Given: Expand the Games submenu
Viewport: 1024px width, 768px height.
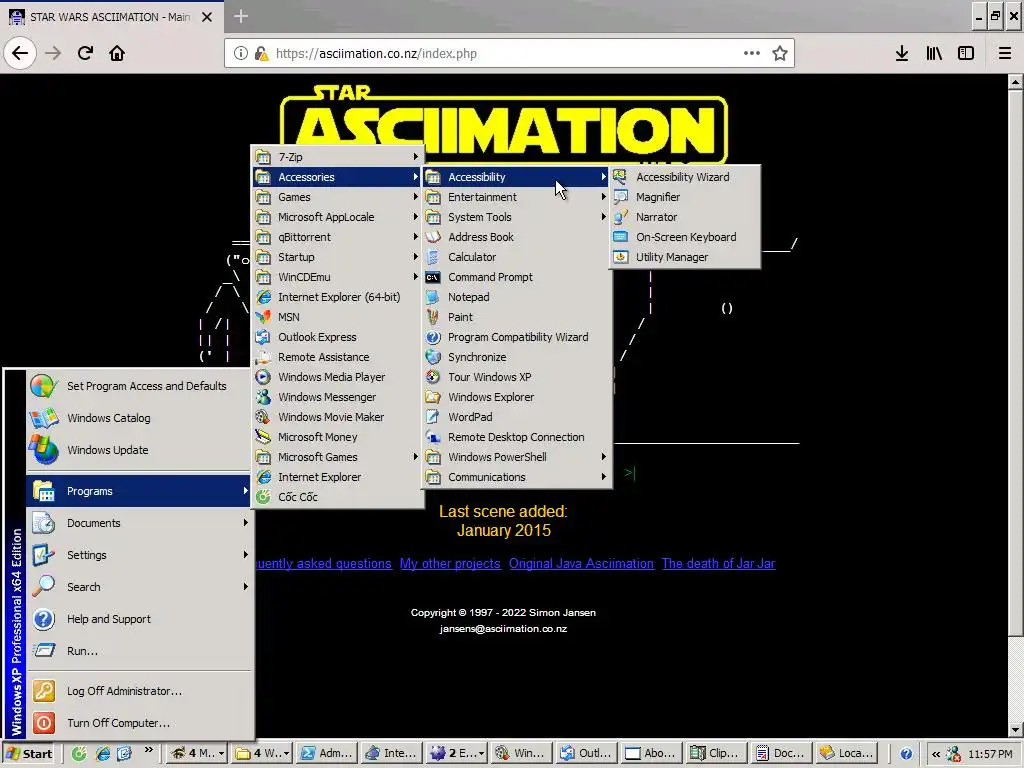Looking at the screenshot, I should (338, 197).
